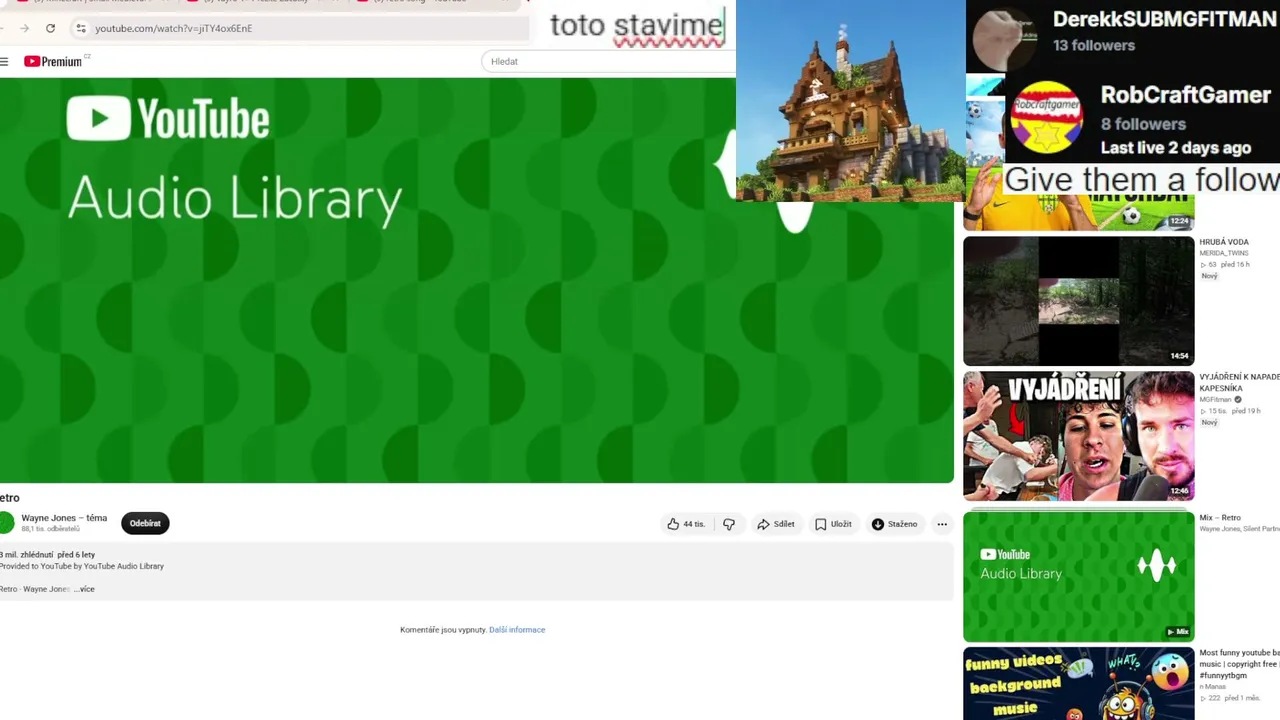
Task: Open Wayne Jones – téma channel name
Action: [64, 518]
